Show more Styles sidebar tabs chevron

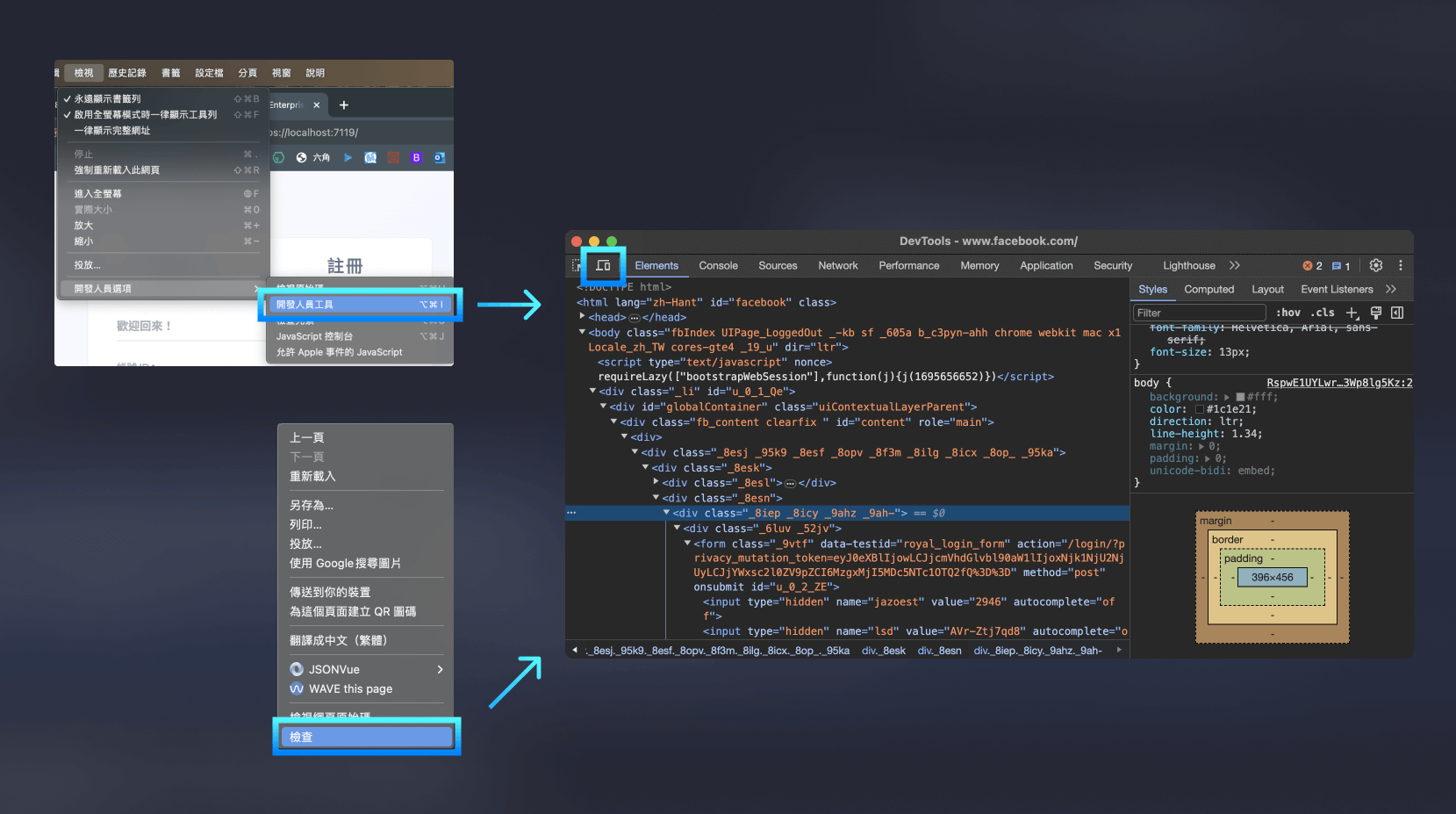(x=1391, y=289)
